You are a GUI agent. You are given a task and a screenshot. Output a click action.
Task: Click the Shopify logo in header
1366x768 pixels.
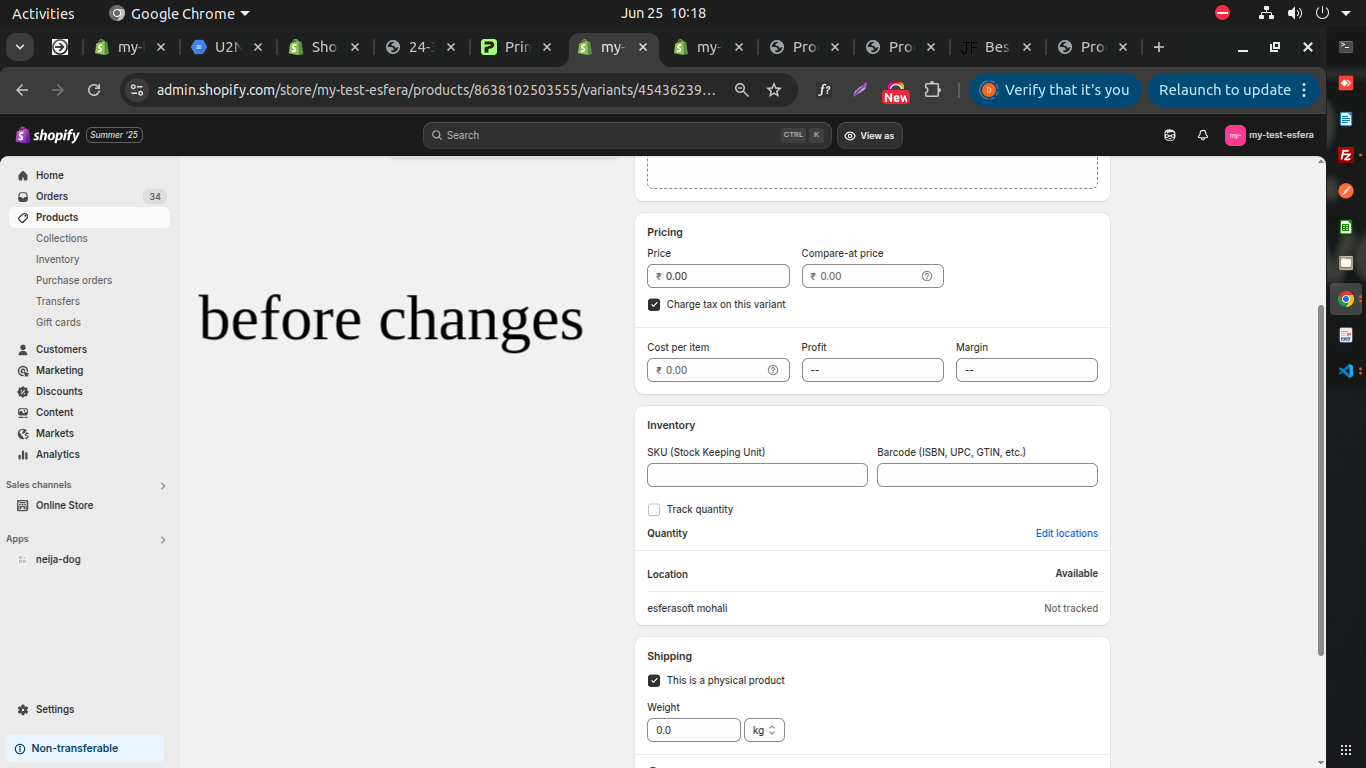coord(47,135)
